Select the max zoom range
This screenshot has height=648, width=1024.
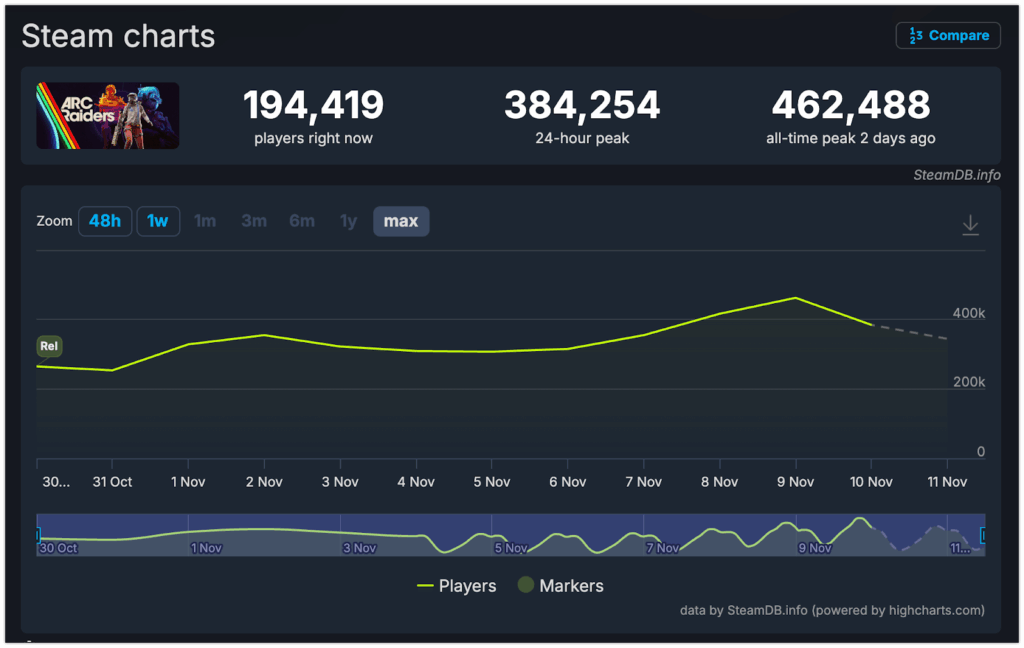[401, 221]
